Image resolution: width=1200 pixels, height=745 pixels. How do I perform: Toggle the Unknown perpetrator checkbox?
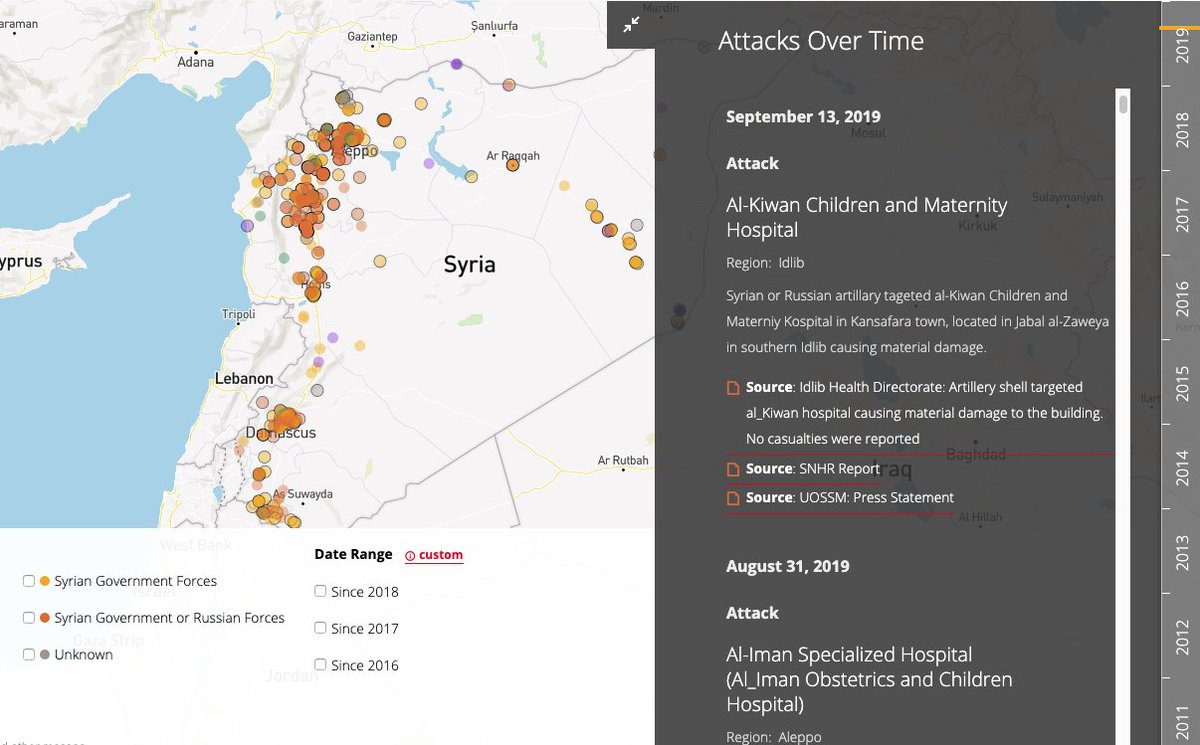click(29, 655)
